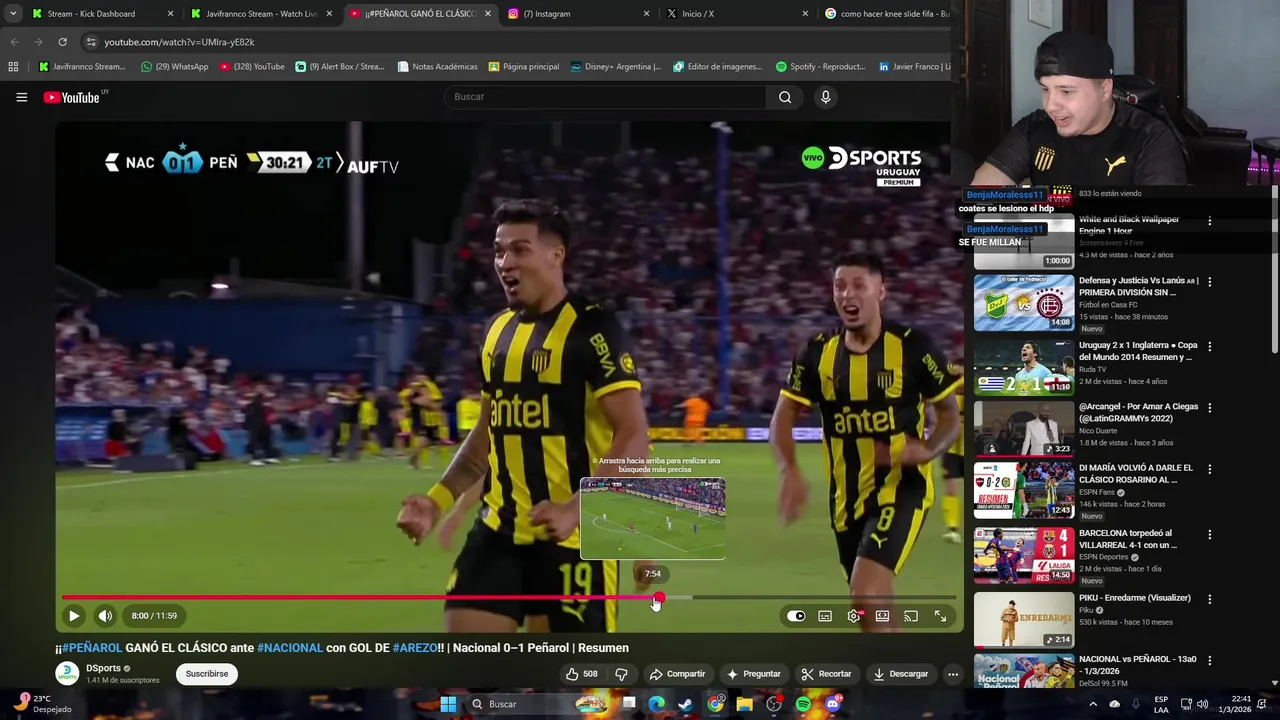Open options for PIKU Enredarme video
Image resolution: width=1280 pixels, height=720 pixels.
(x=1209, y=599)
